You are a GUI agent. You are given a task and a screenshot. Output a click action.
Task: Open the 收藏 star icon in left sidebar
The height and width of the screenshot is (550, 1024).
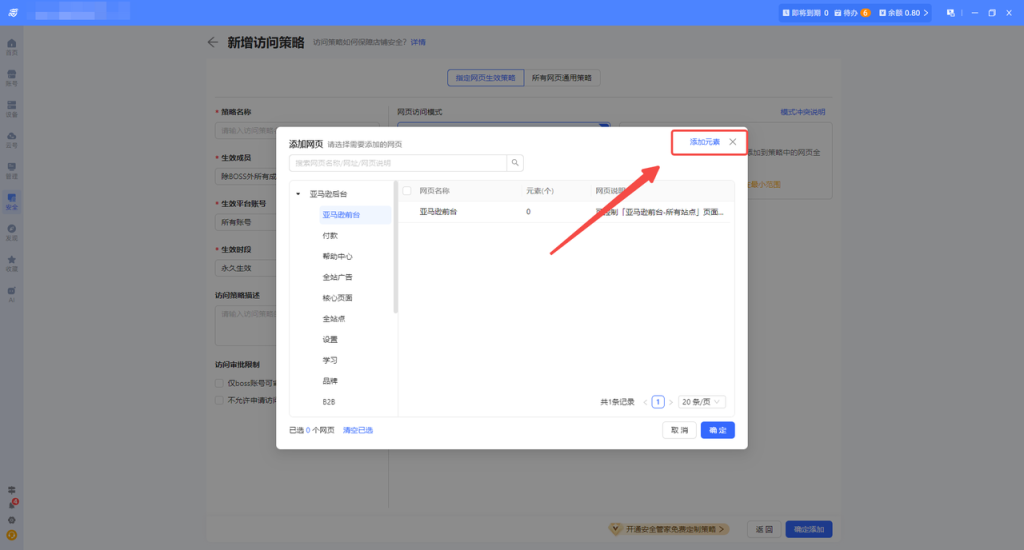click(12, 260)
